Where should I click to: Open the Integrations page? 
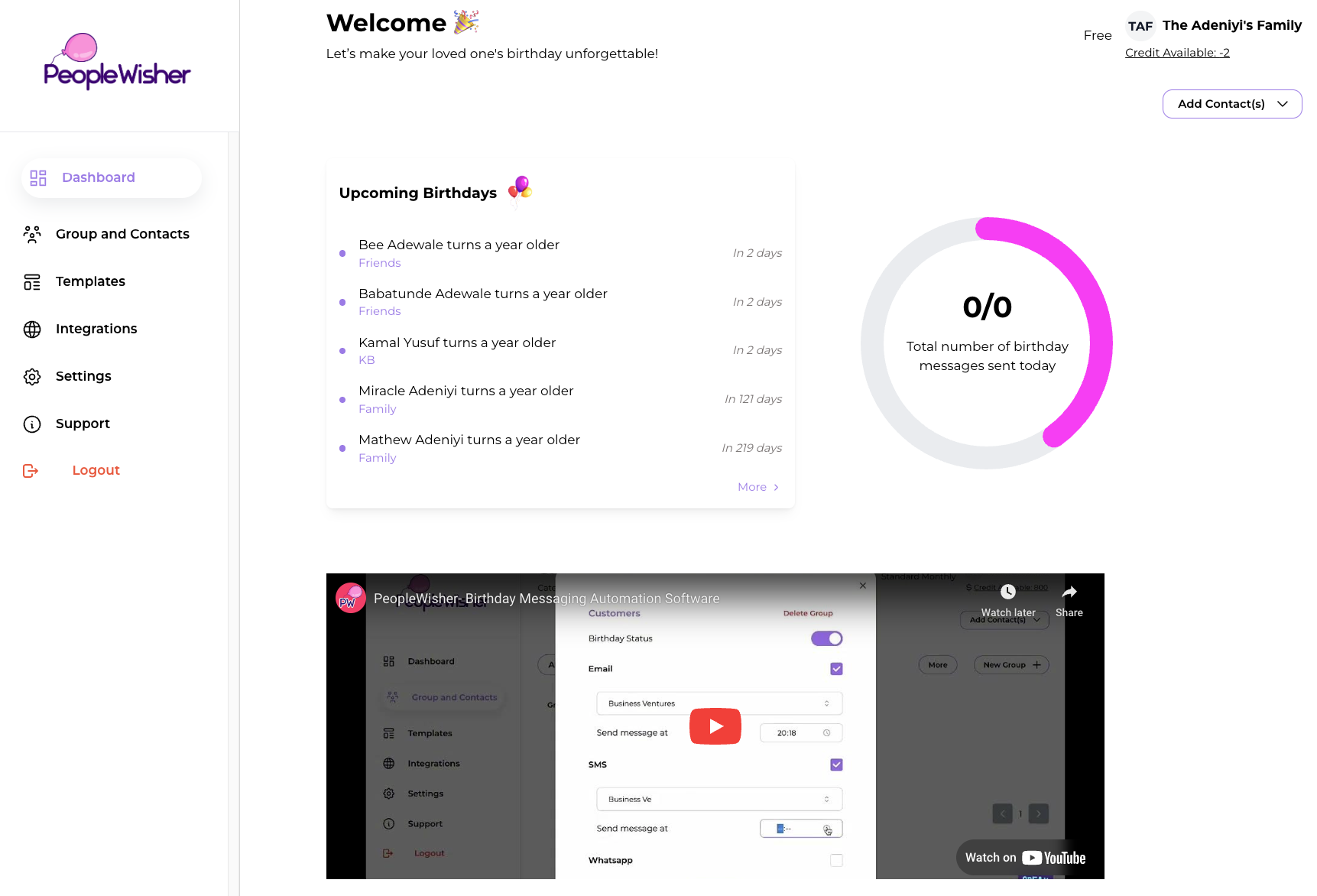96,329
